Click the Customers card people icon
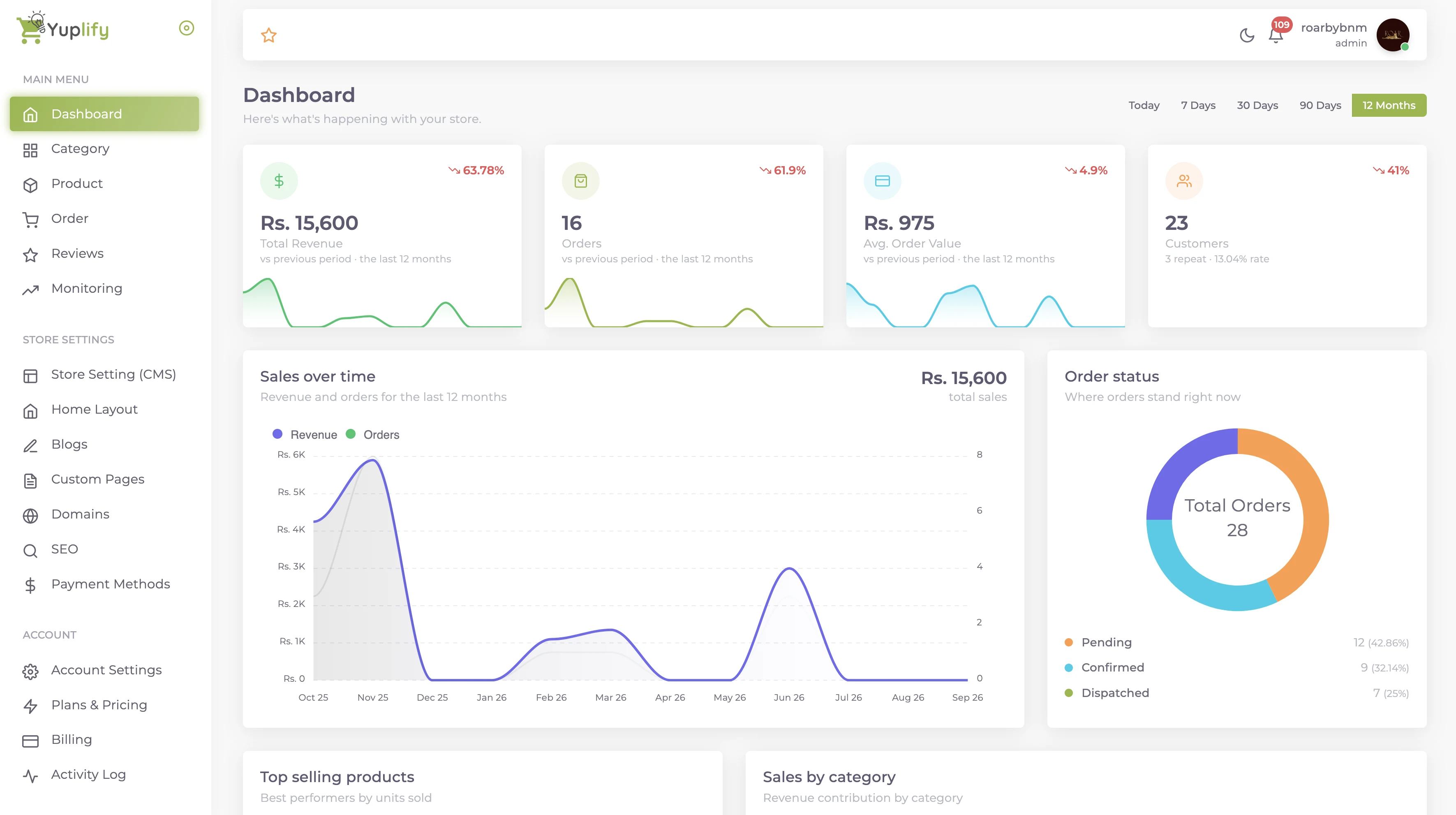 click(1184, 181)
